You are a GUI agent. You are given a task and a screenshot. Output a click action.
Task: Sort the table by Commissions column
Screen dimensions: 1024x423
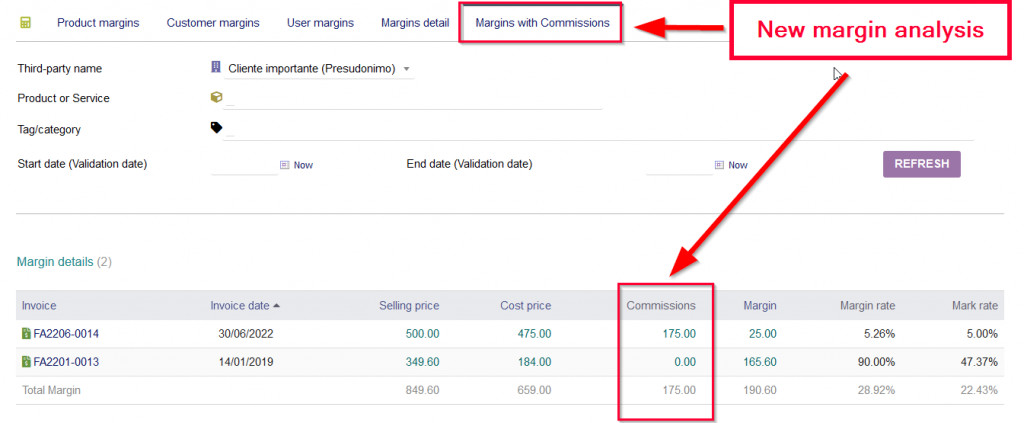click(x=661, y=306)
